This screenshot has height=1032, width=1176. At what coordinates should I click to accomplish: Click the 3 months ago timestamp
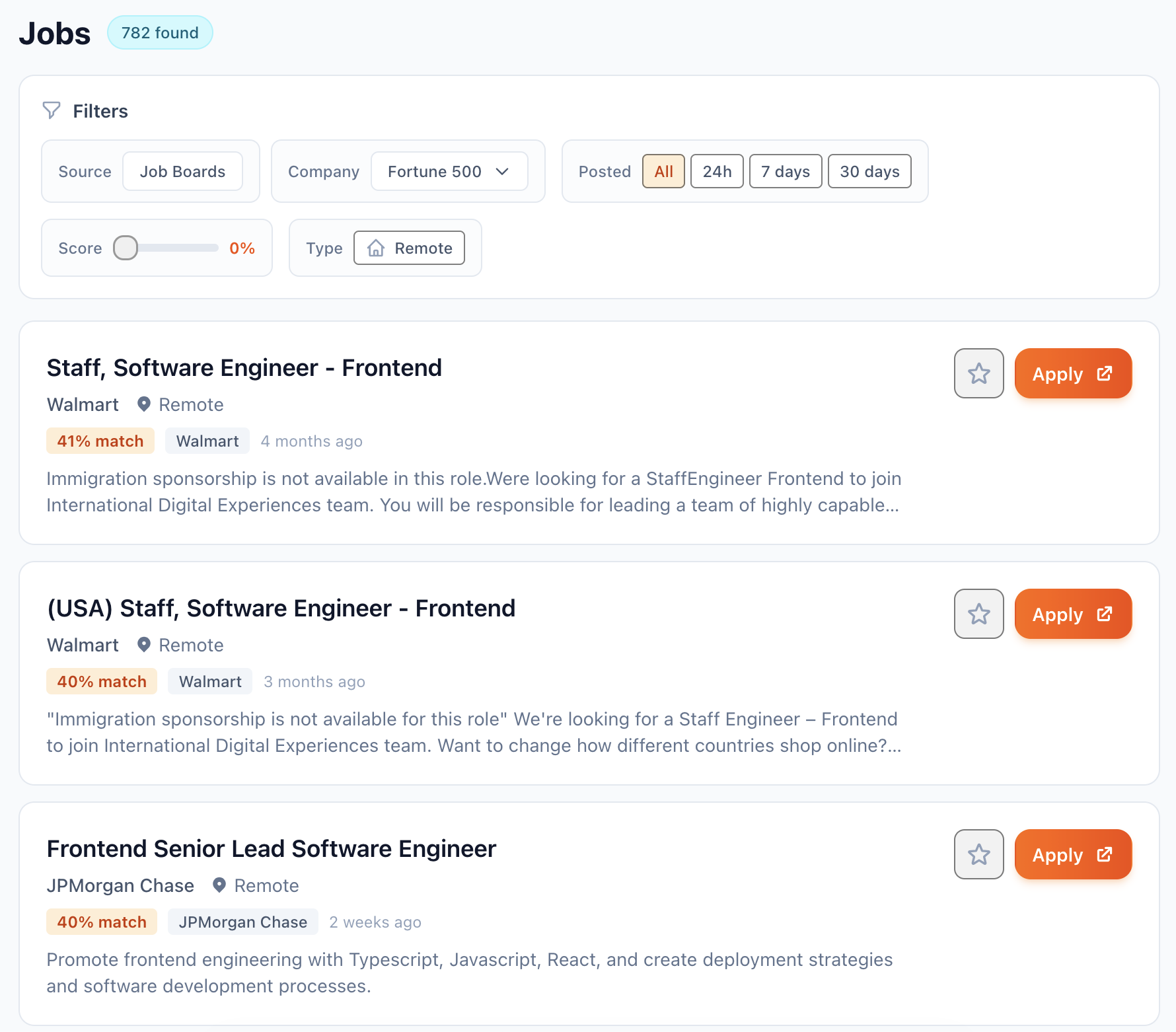coord(314,681)
